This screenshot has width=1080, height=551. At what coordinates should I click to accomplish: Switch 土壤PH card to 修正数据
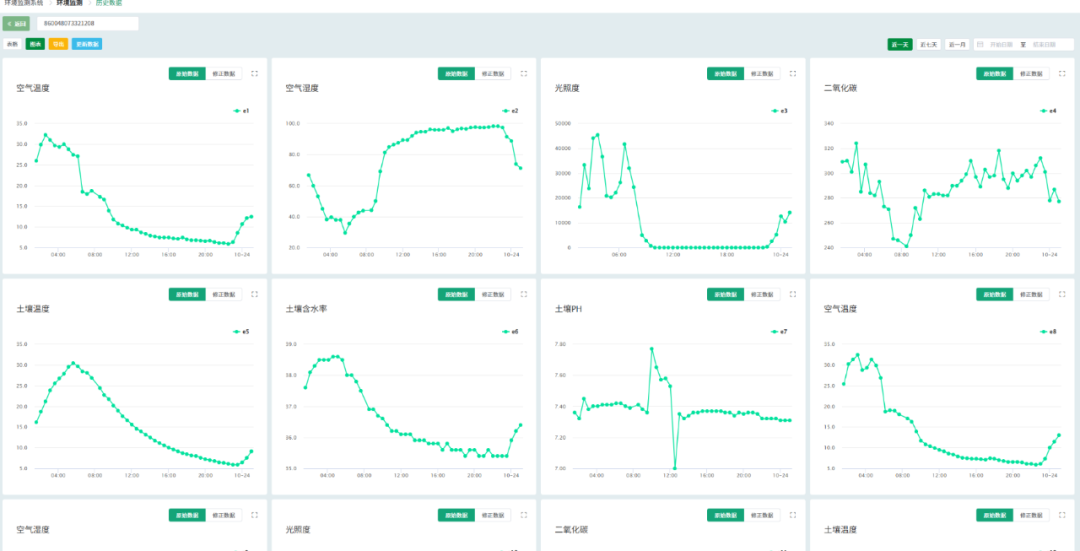click(x=762, y=294)
